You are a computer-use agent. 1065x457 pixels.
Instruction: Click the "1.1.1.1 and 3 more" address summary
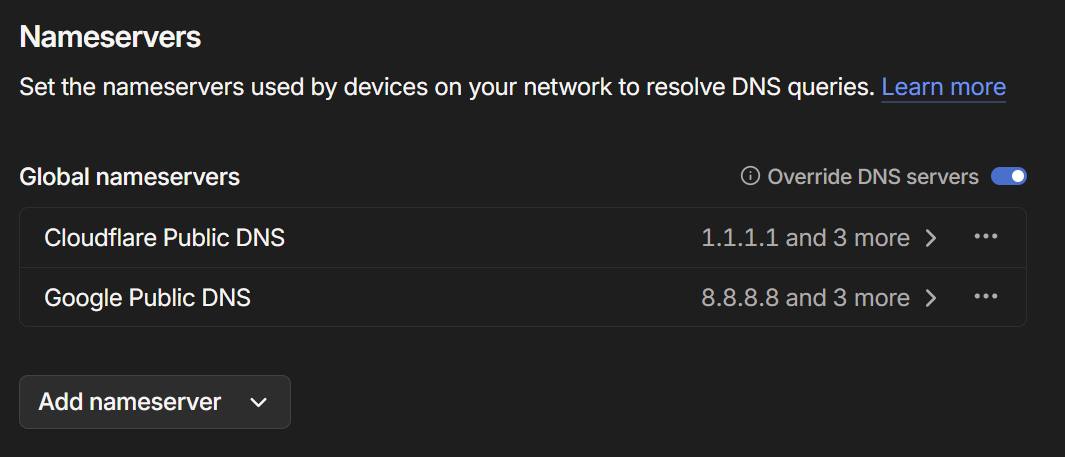click(805, 238)
